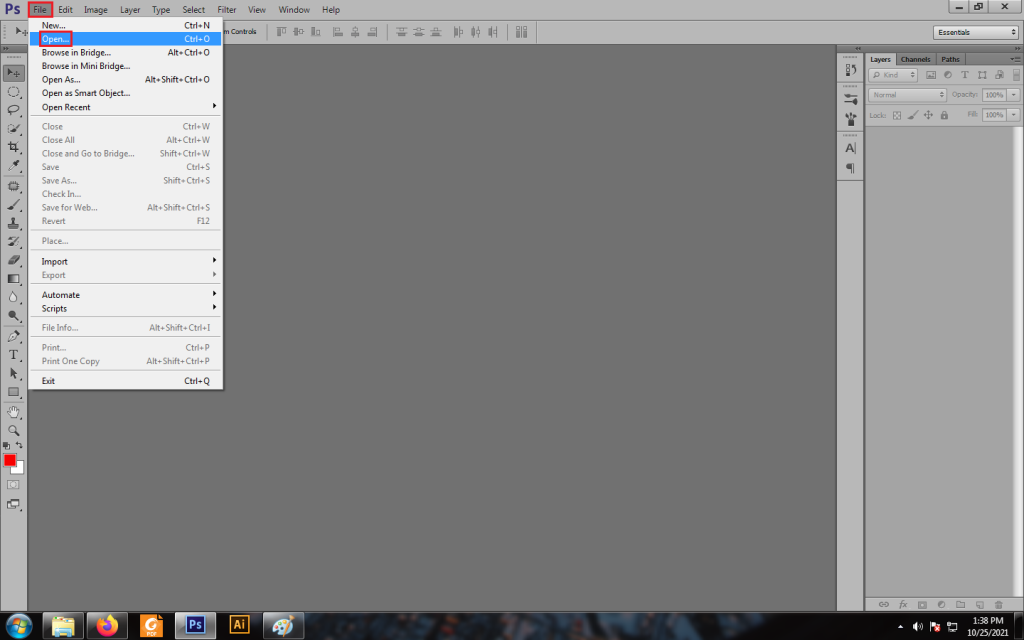1024x640 pixels.
Task: Open the Normal blend mode dropdown
Action: pyautogui.click(x=906, y=95)
